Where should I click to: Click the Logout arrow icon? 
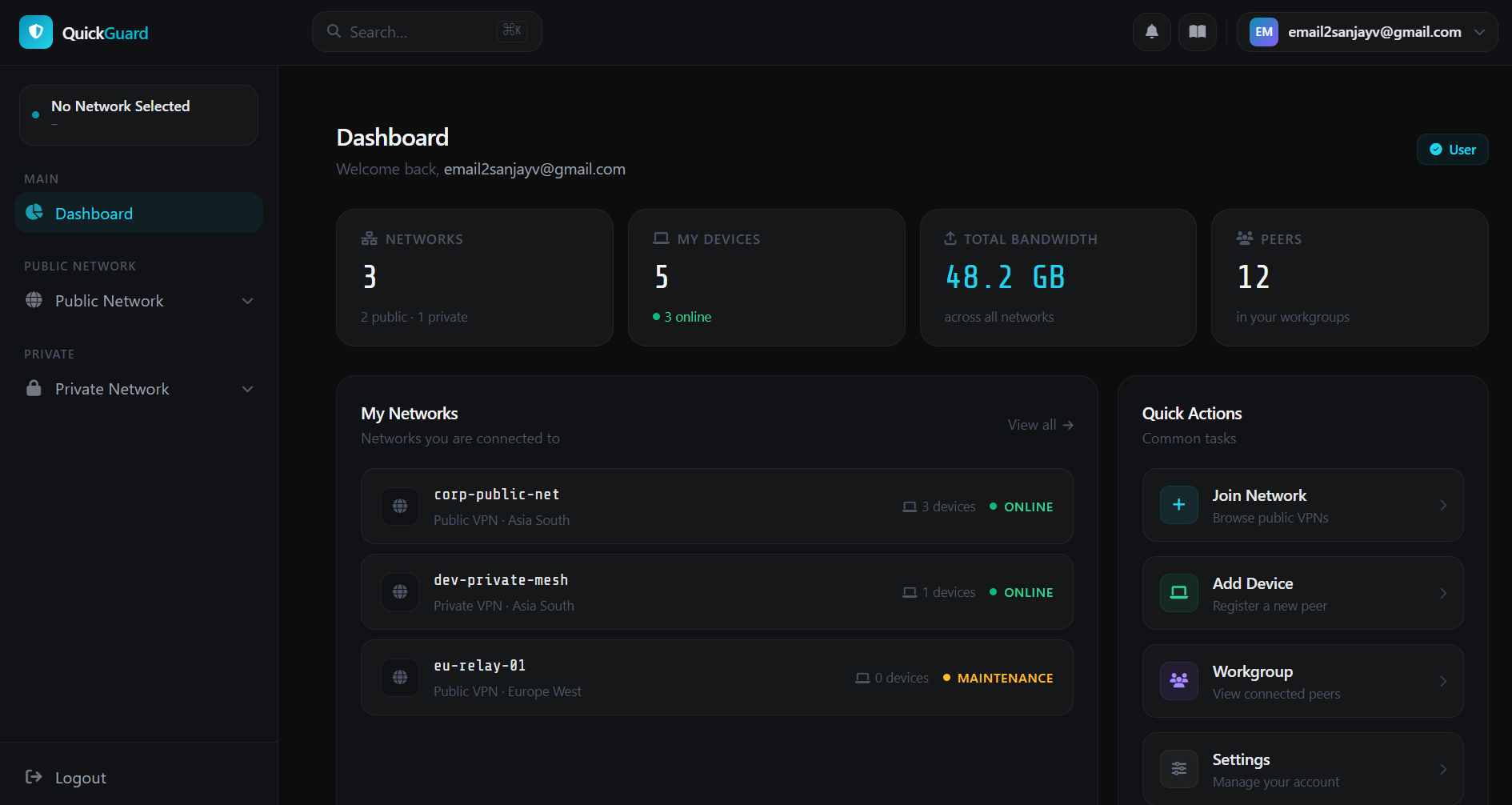pyautogui.click(x=34, y=776)
